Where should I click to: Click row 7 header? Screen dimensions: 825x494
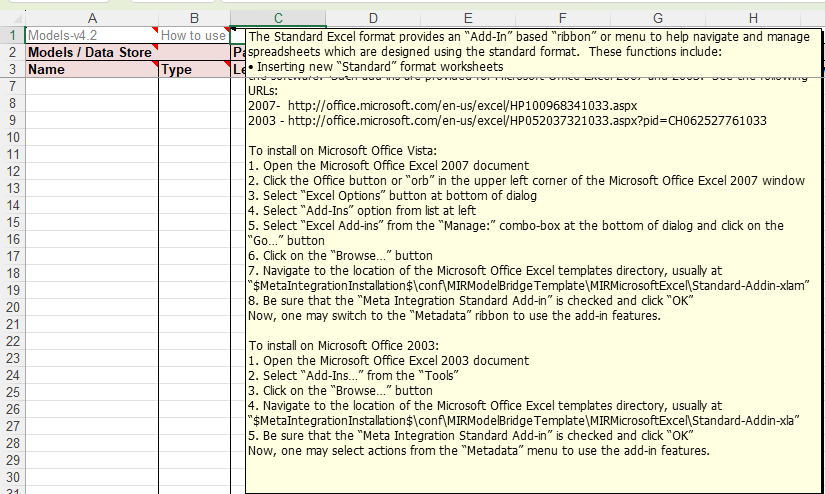(x=12, y=86)
